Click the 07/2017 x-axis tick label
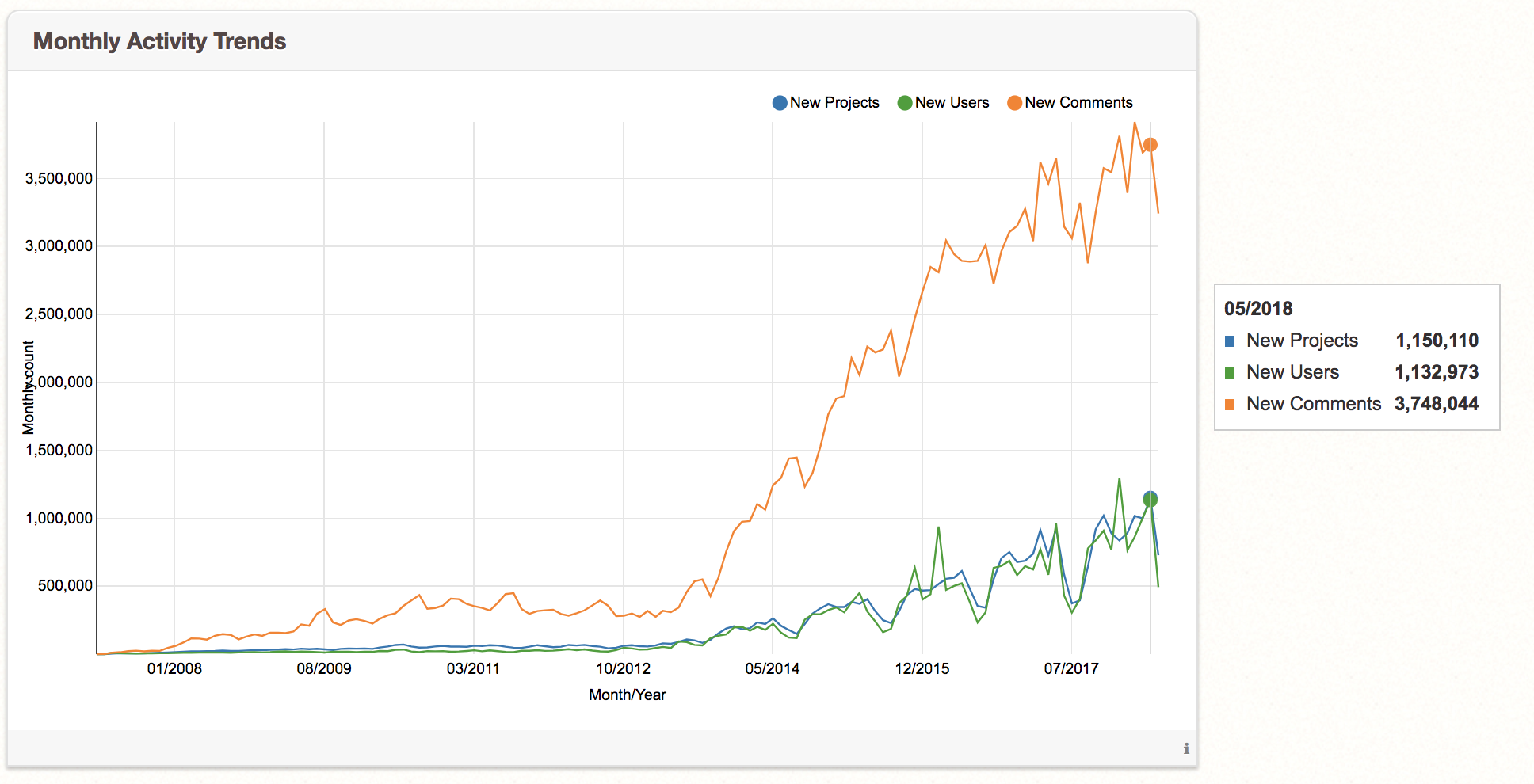1534x784 pixels. pos(1071,668)
